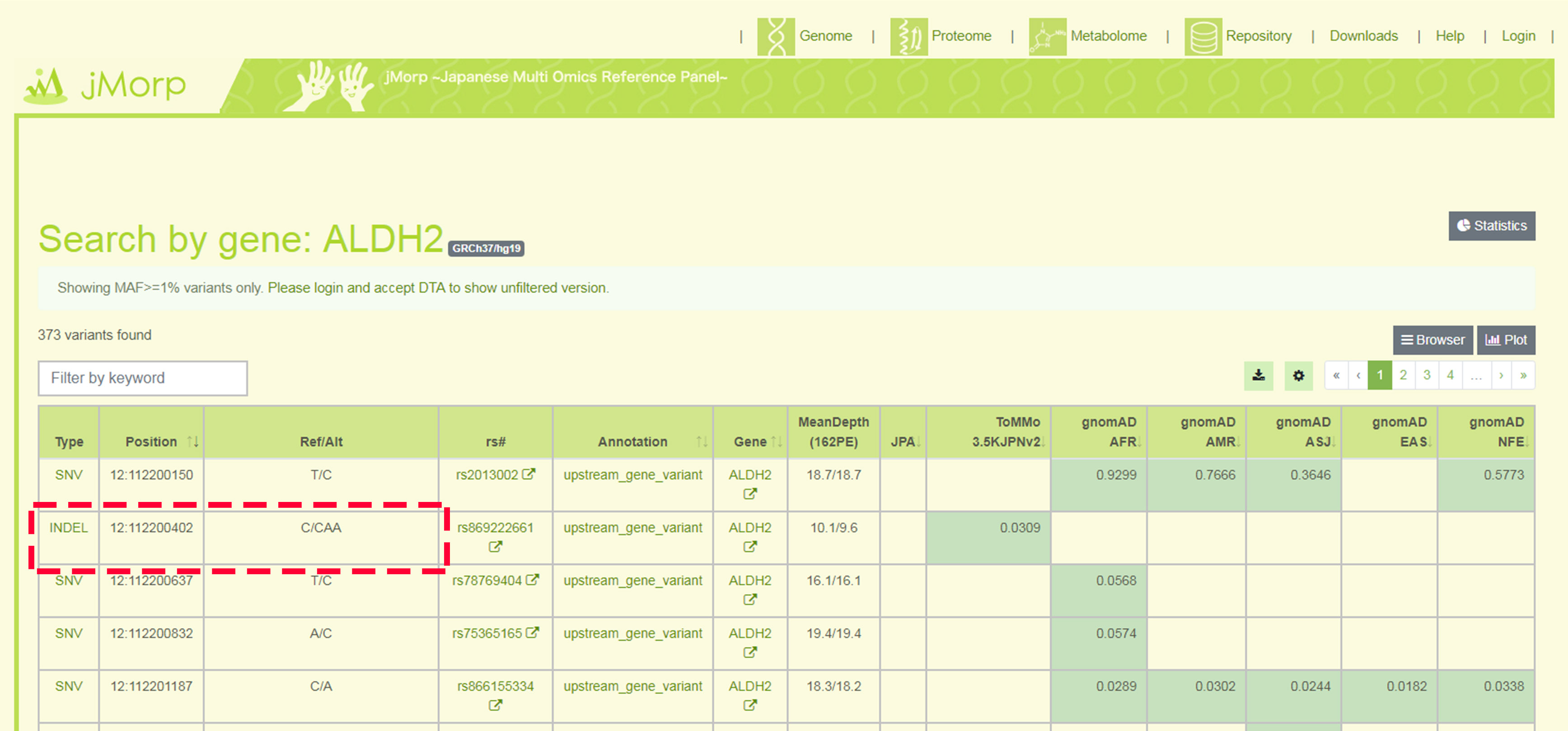
Task: Click the C/CAA Ref/Alt cell
Action: pos(321,538)
